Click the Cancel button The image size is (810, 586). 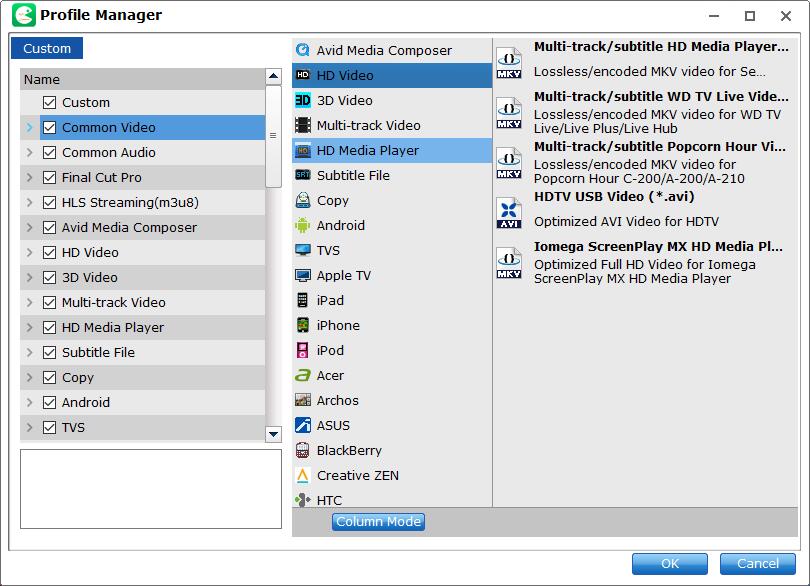(x=758, y=563)
